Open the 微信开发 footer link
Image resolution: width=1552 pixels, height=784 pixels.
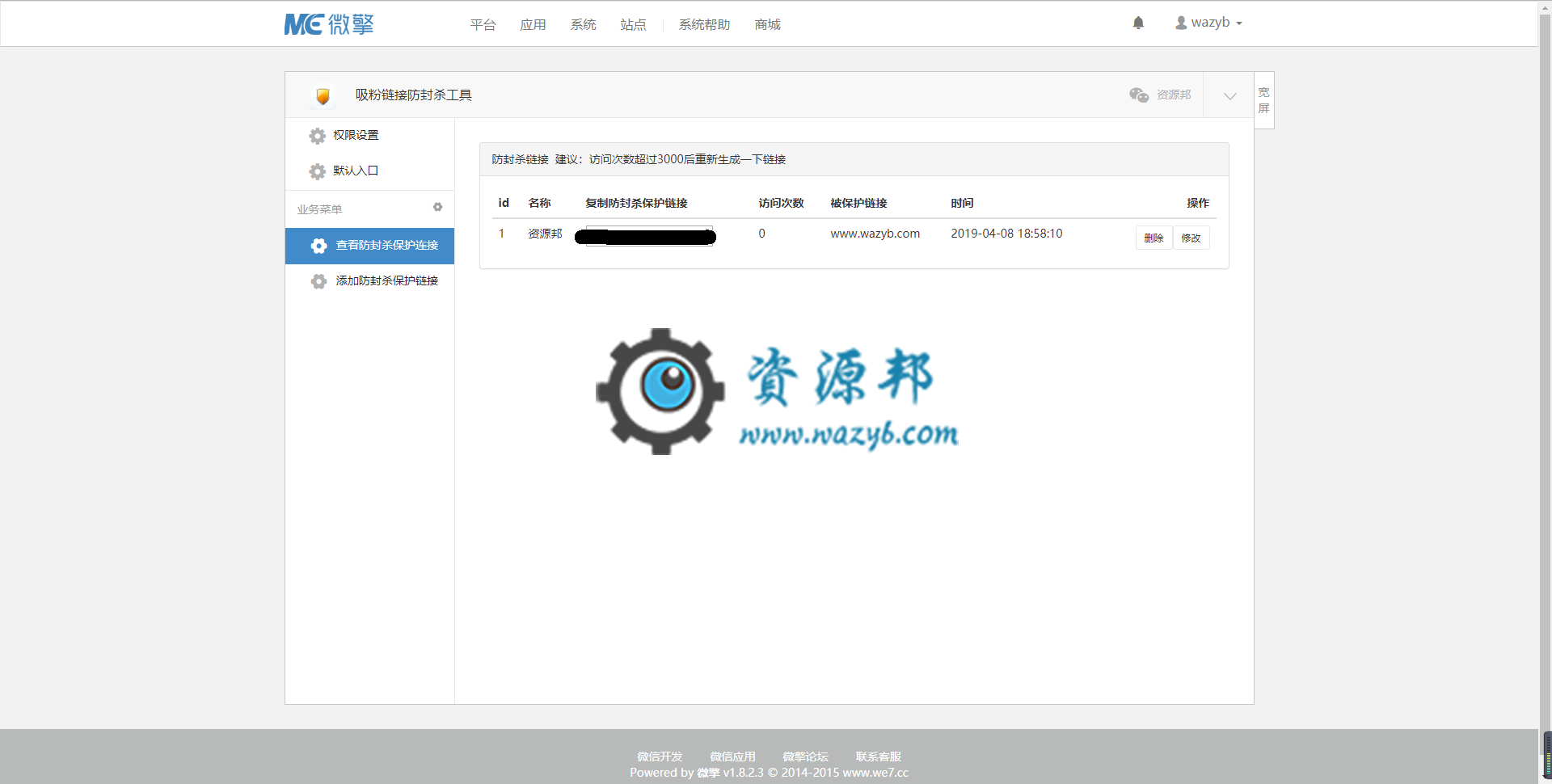(660, 757)
